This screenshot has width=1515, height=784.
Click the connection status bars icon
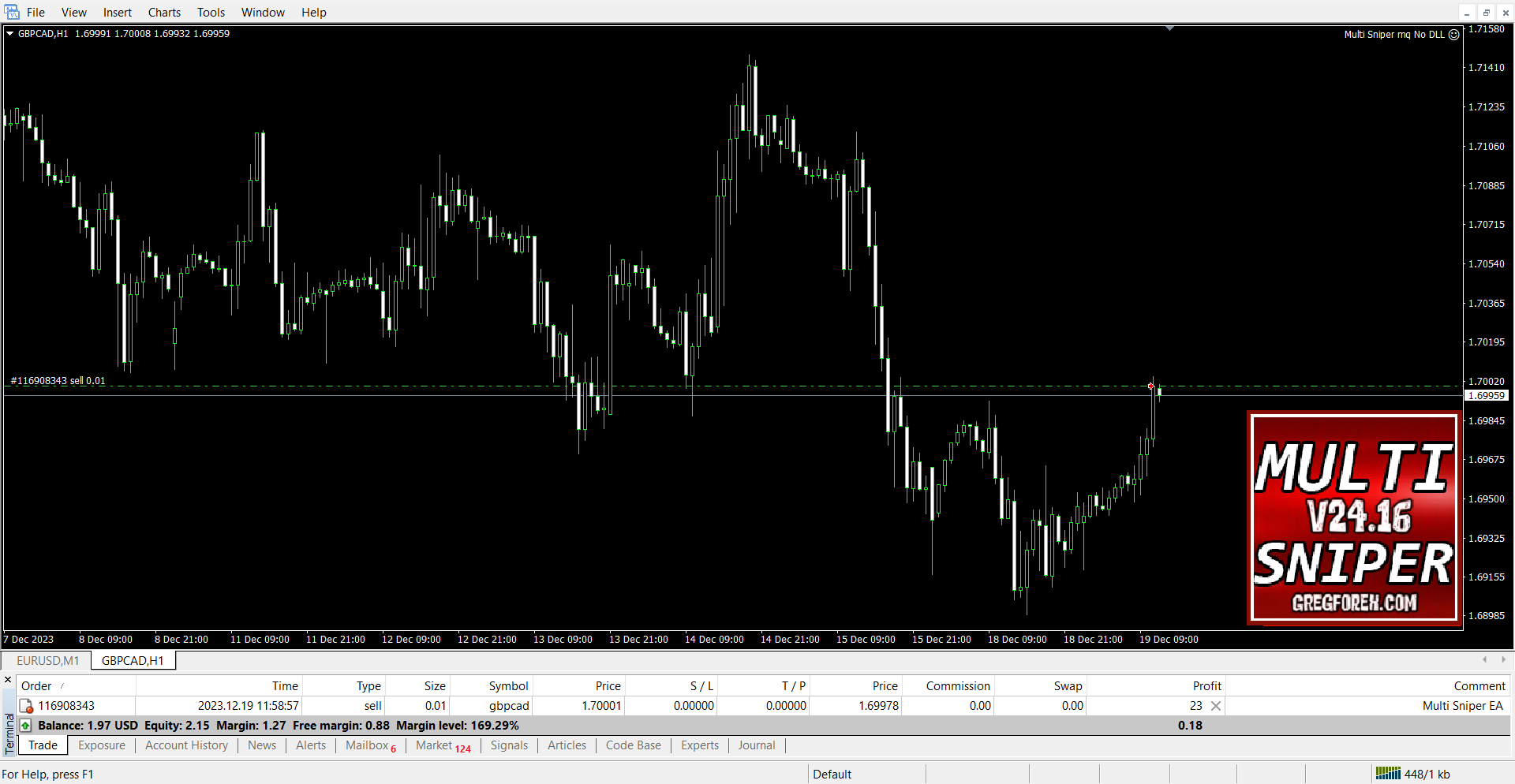coord(1387,774)
